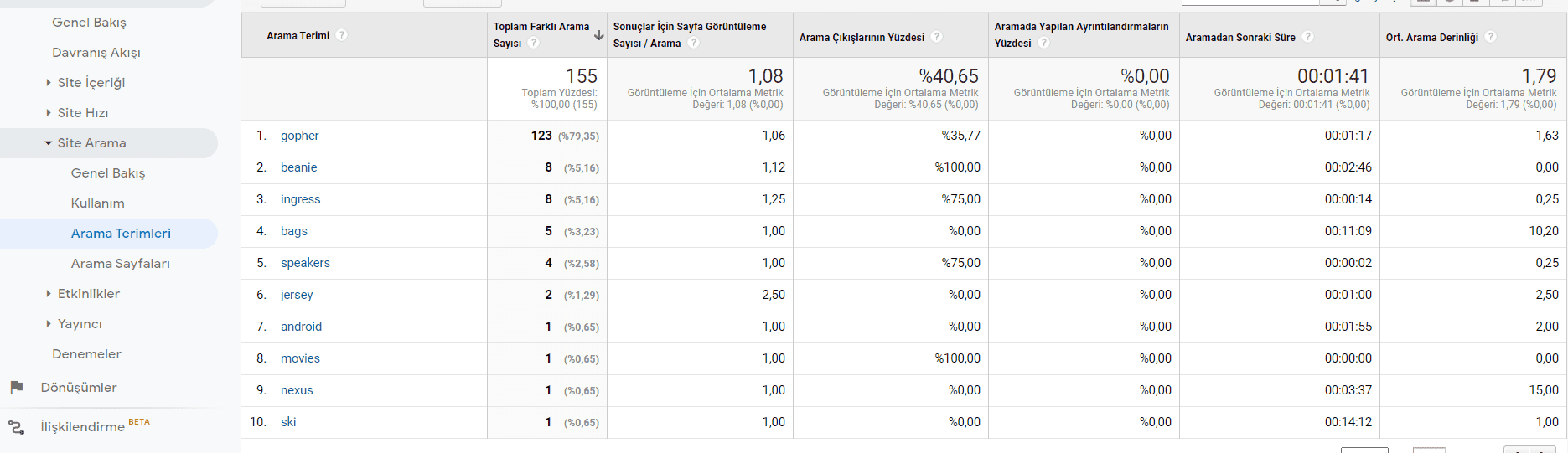Click help icon beside Ort. Arama Derinliği
This screenshot has height=453, width=1568.
(1490, 37)
